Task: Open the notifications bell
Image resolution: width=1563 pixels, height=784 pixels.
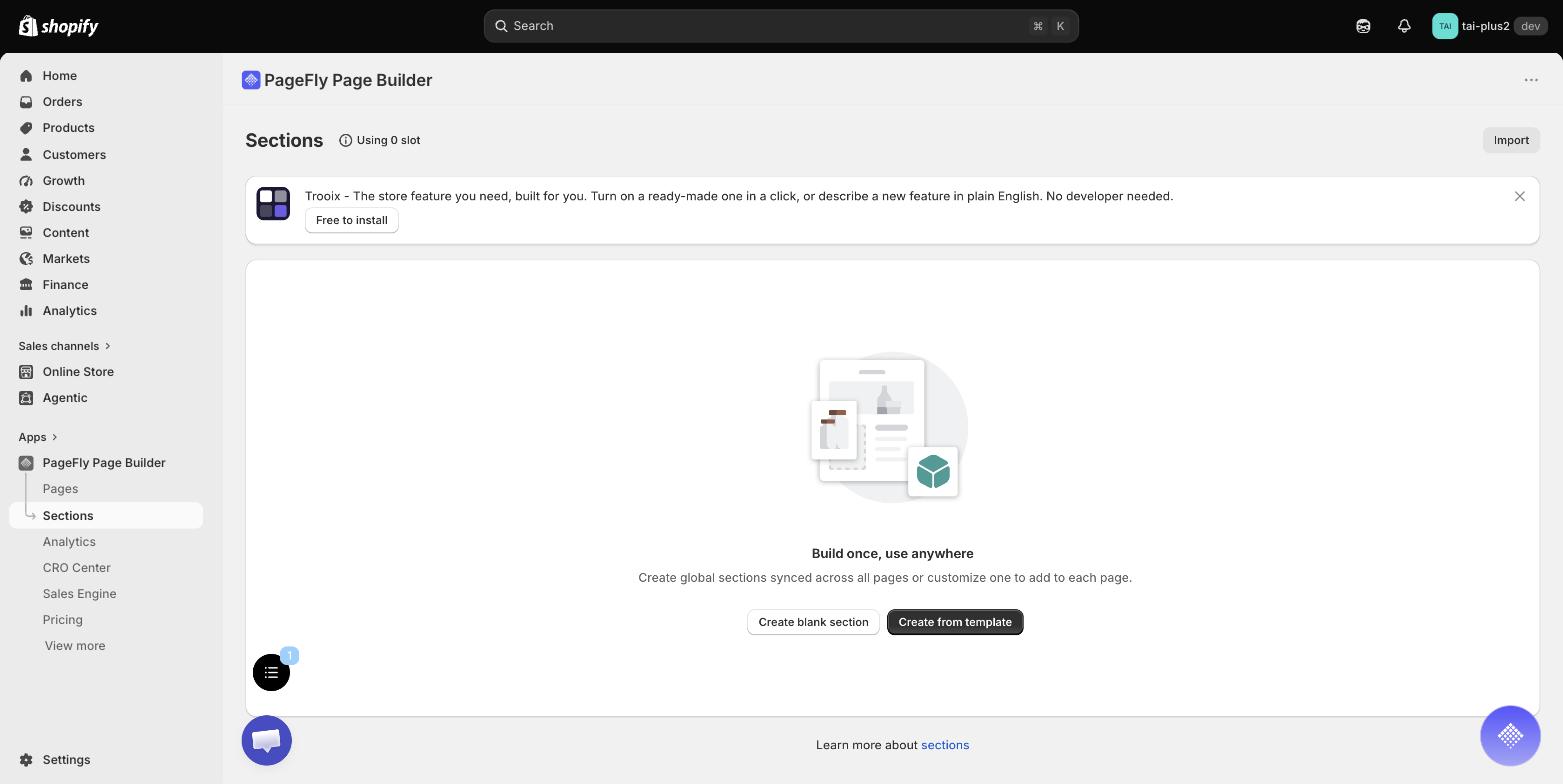Action: click(1404, 26)
